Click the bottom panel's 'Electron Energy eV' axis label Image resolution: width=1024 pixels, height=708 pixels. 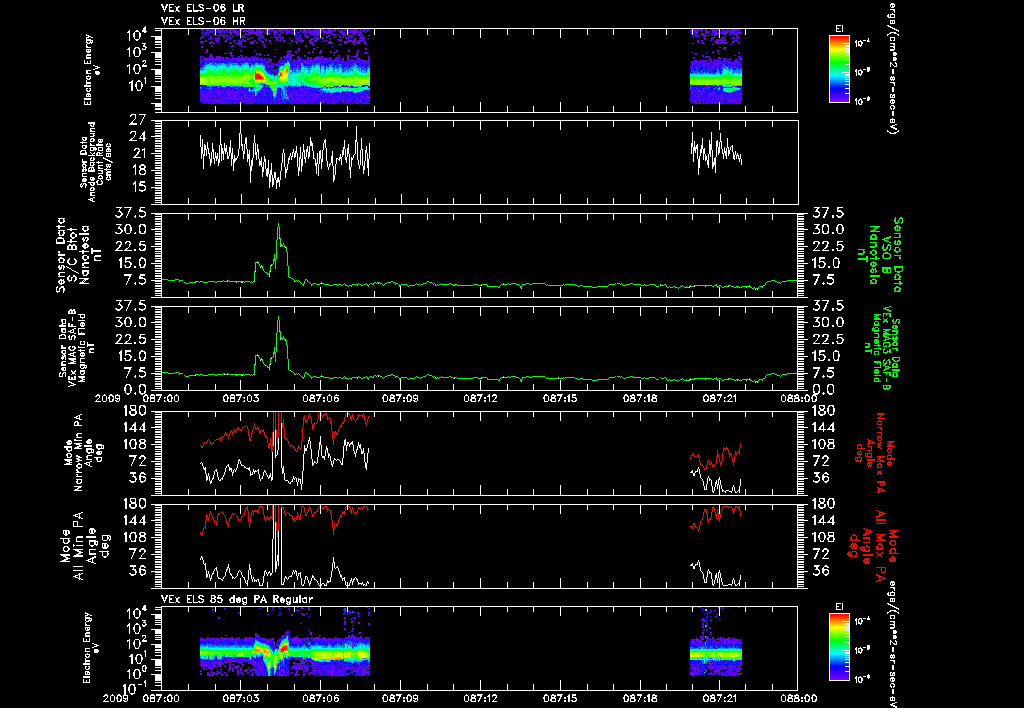(x=93, y=648)
